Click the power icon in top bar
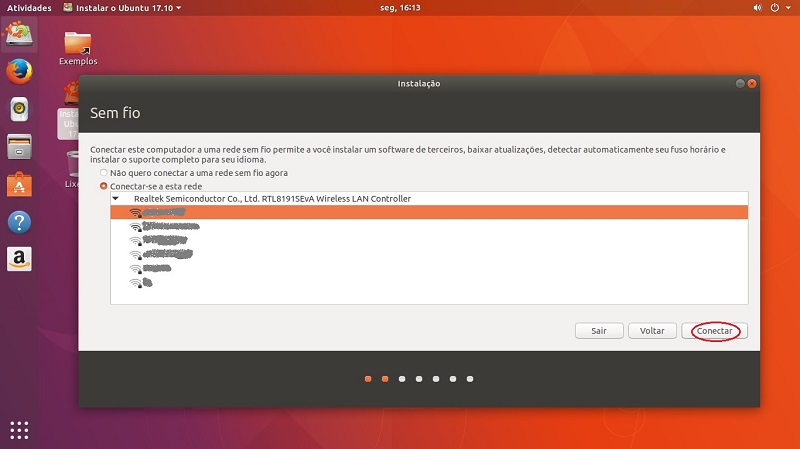800x449 pixels. point(774,8)
